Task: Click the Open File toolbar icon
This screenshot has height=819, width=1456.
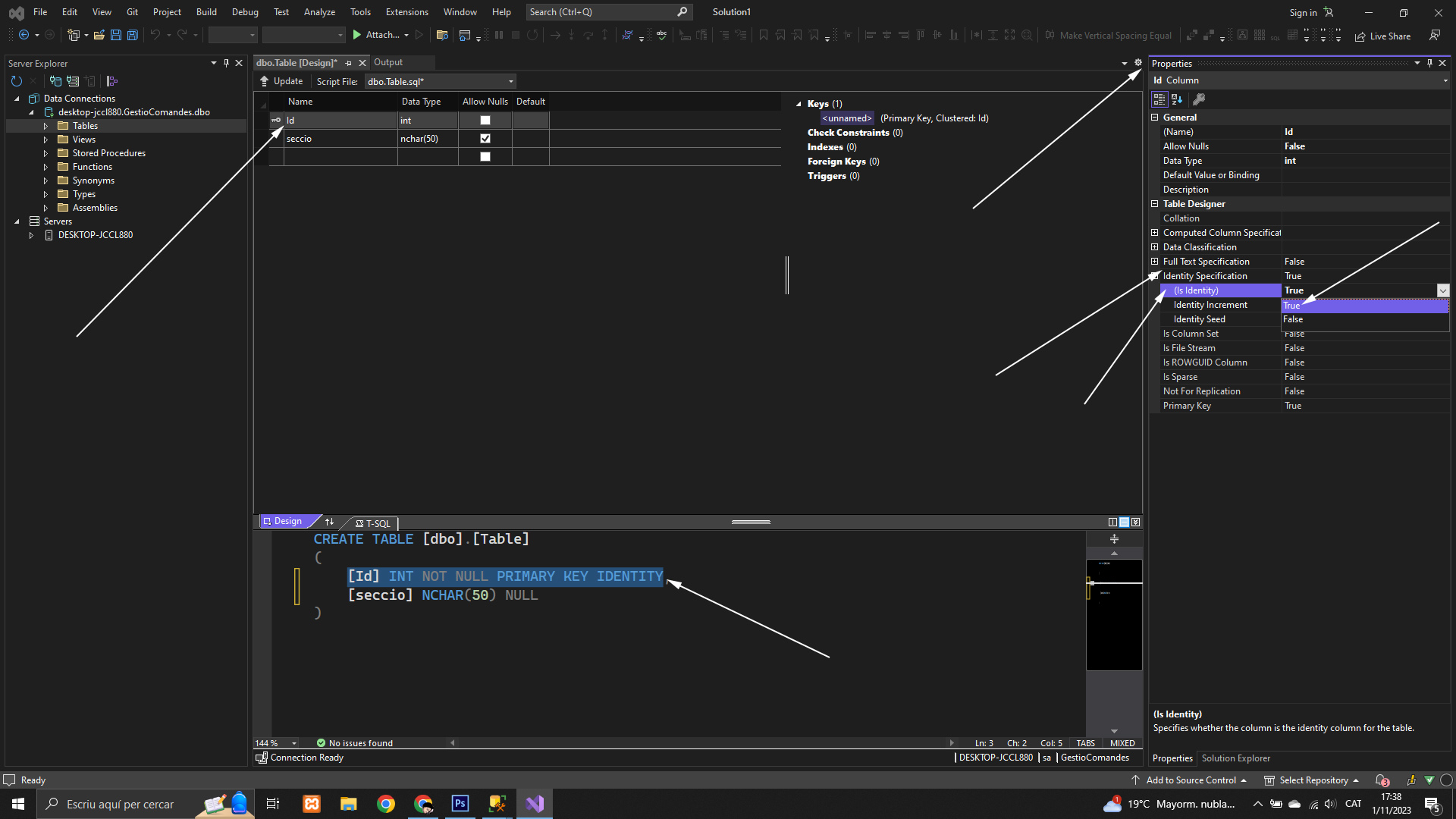Action: click(x=99, y=35)
